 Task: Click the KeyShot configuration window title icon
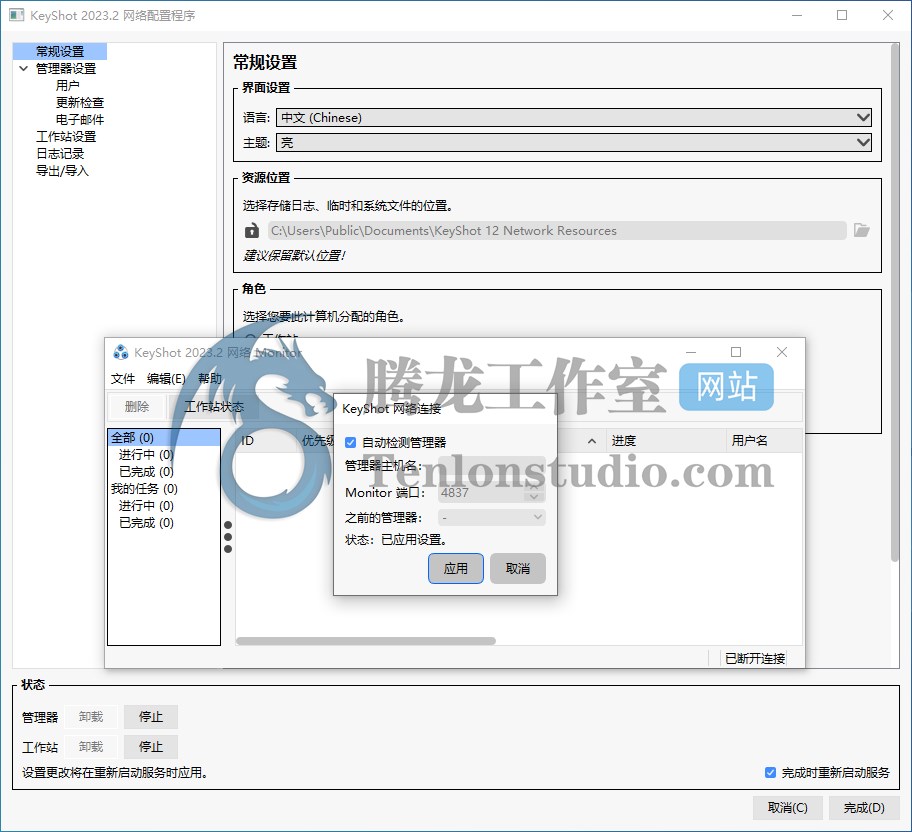click(16, 15)
